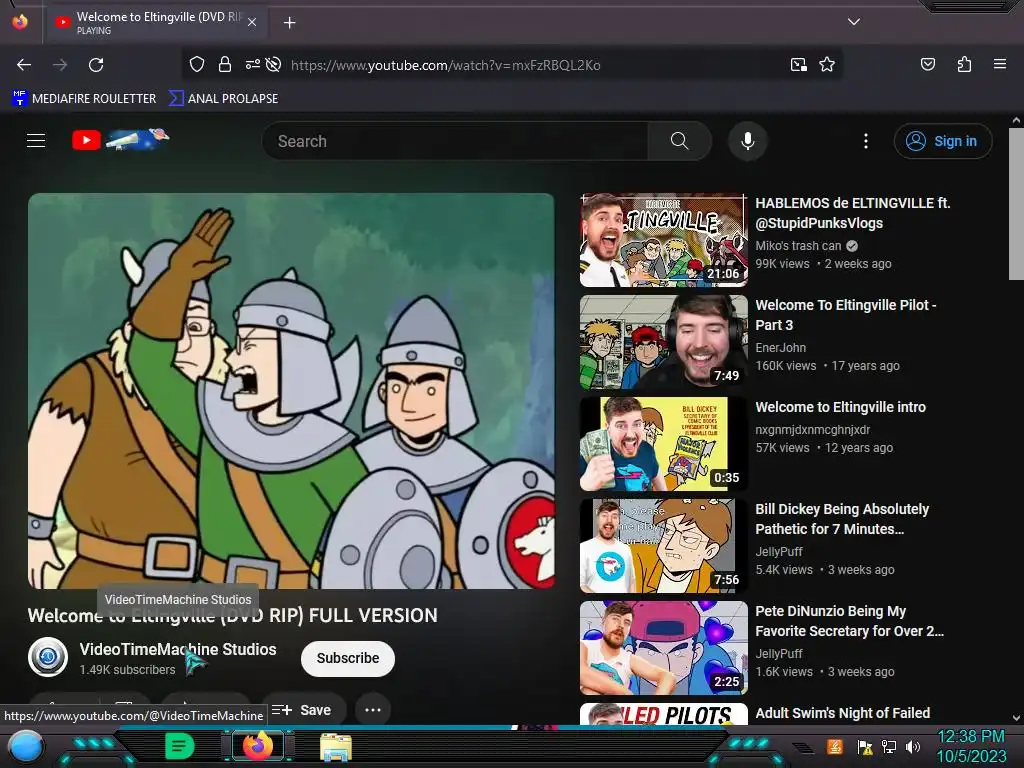Expand the list all tabs chevron

pyautogui.click(x=853, y=22)
